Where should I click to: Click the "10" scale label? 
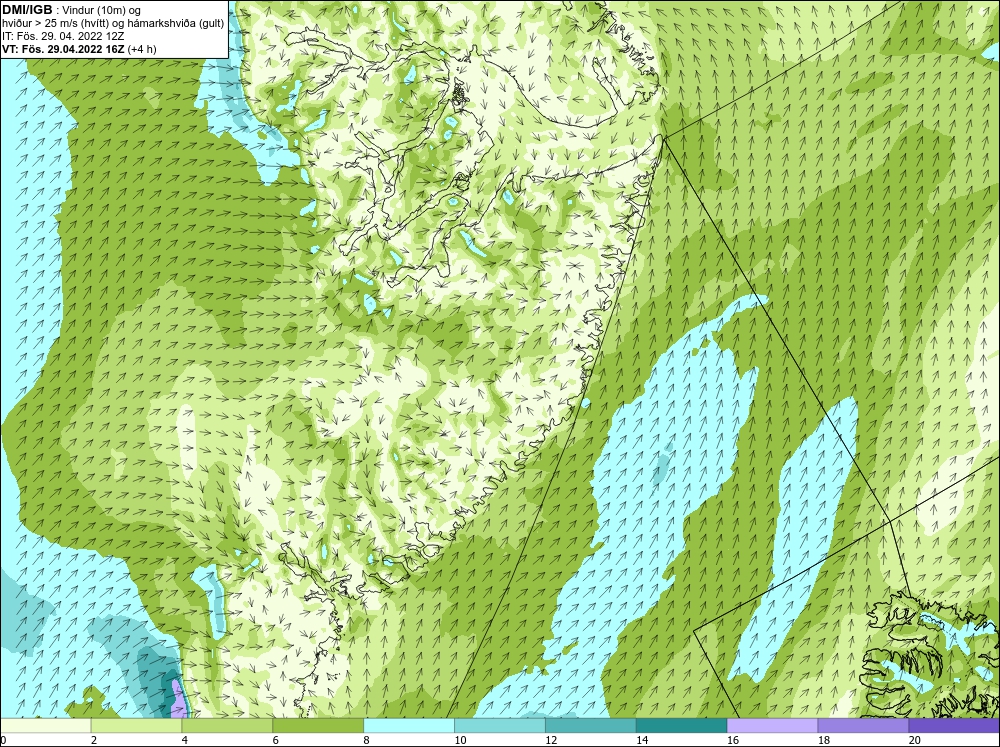pyautogui.click(x=460, y=740)
